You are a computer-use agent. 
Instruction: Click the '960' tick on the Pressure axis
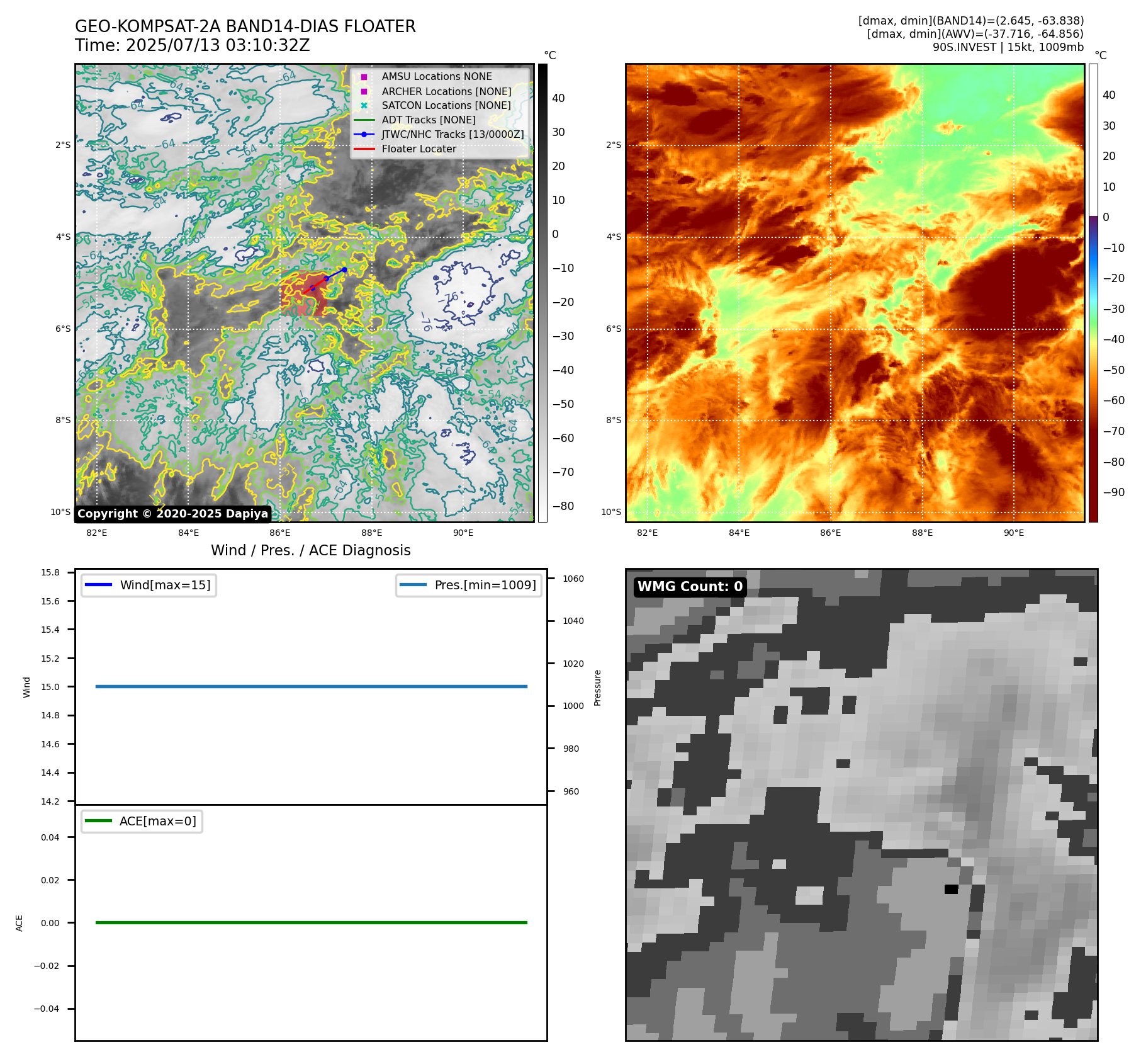coord(571,791)
